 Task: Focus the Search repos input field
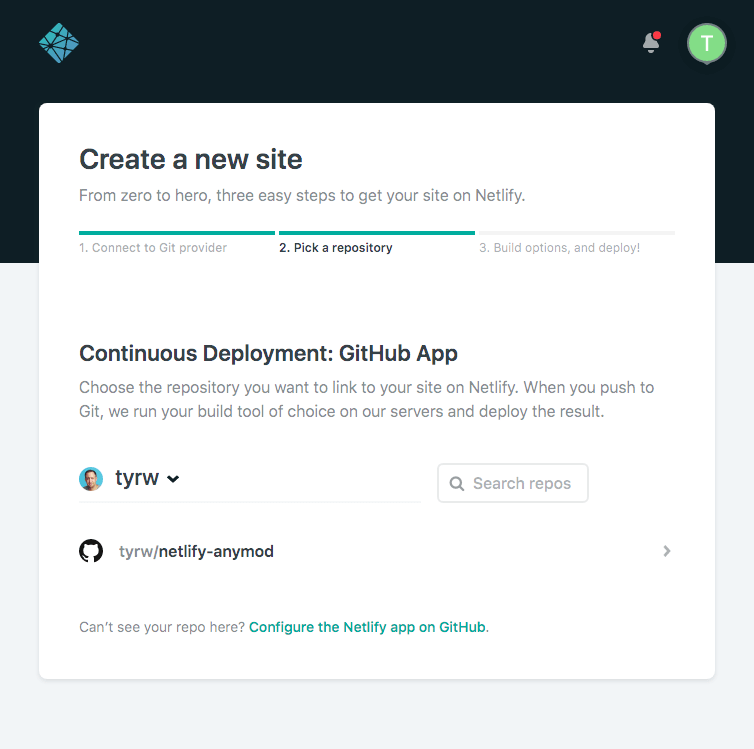pyautogui.click(x=513, y=483)
